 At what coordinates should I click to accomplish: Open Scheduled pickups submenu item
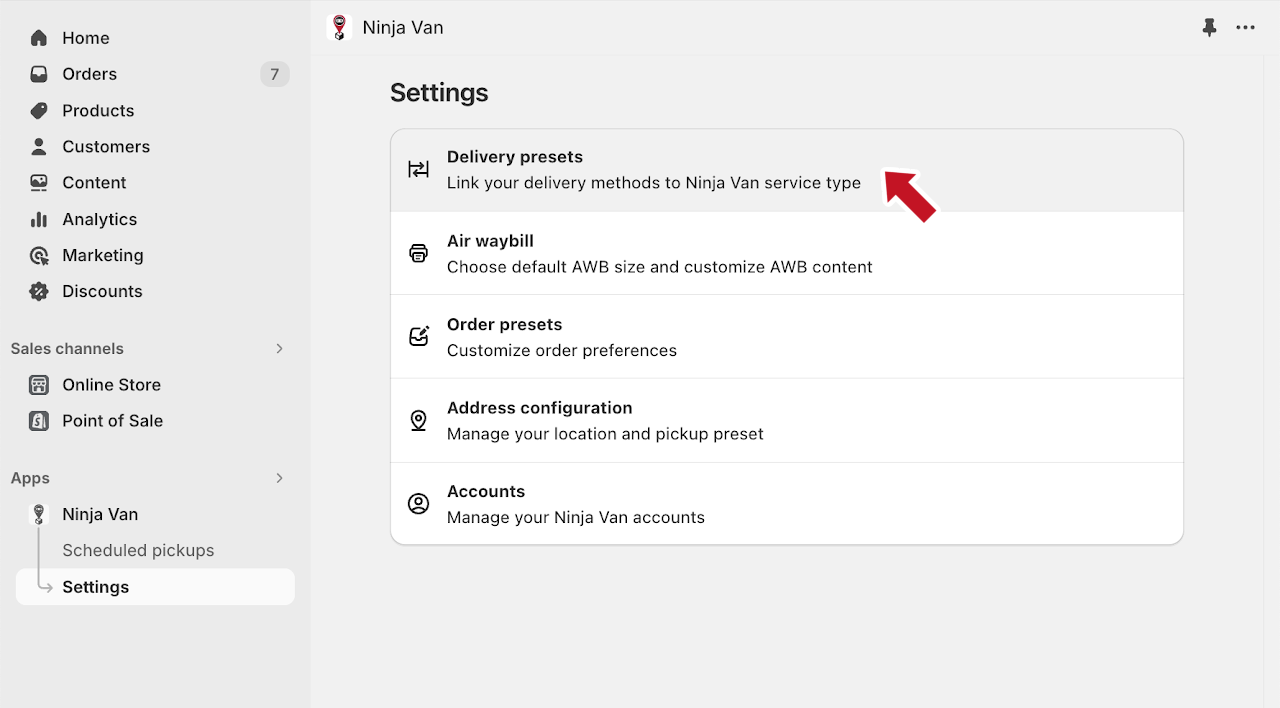coord(138,551)
